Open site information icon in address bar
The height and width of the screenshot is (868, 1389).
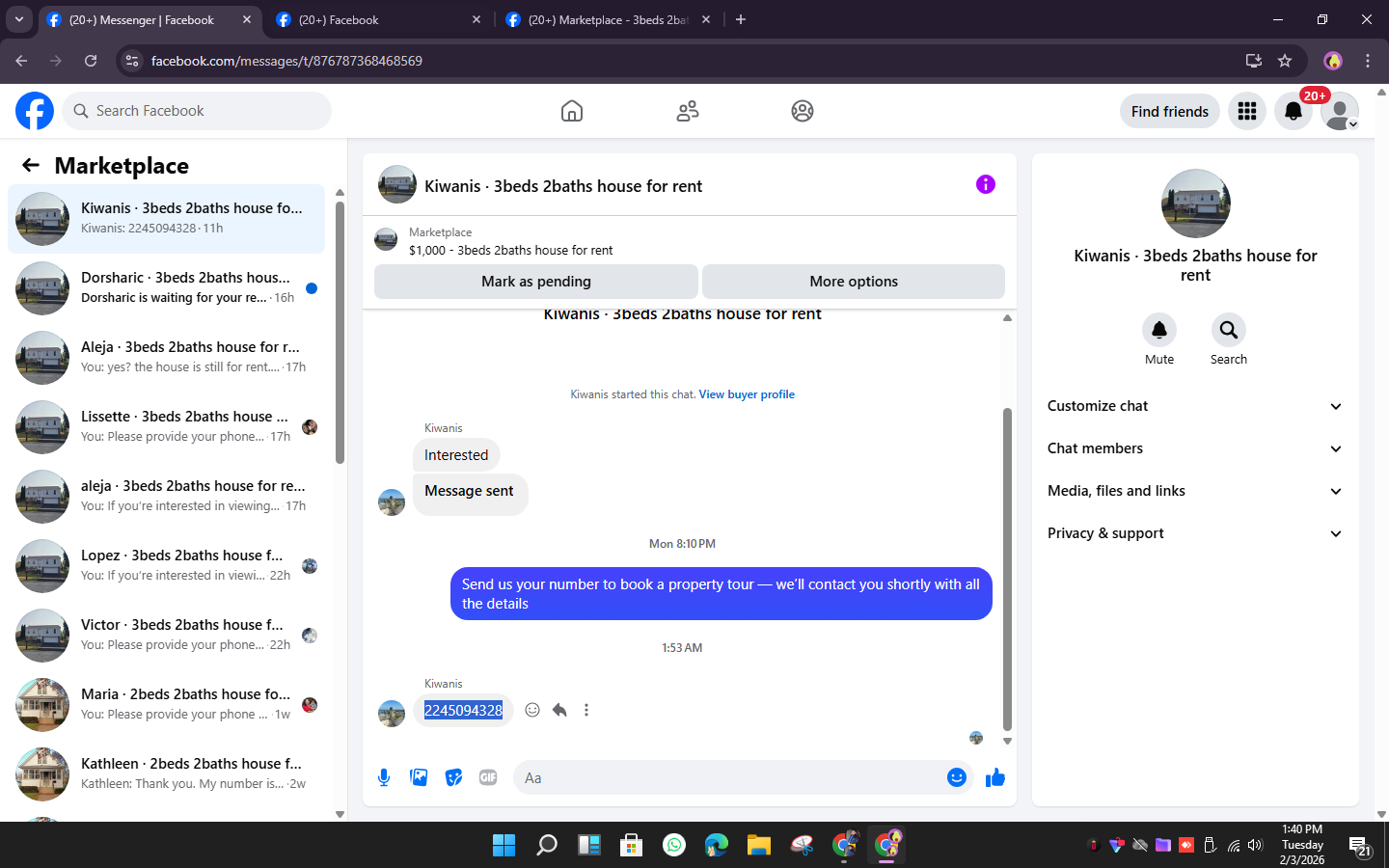(x=132, y=61)
